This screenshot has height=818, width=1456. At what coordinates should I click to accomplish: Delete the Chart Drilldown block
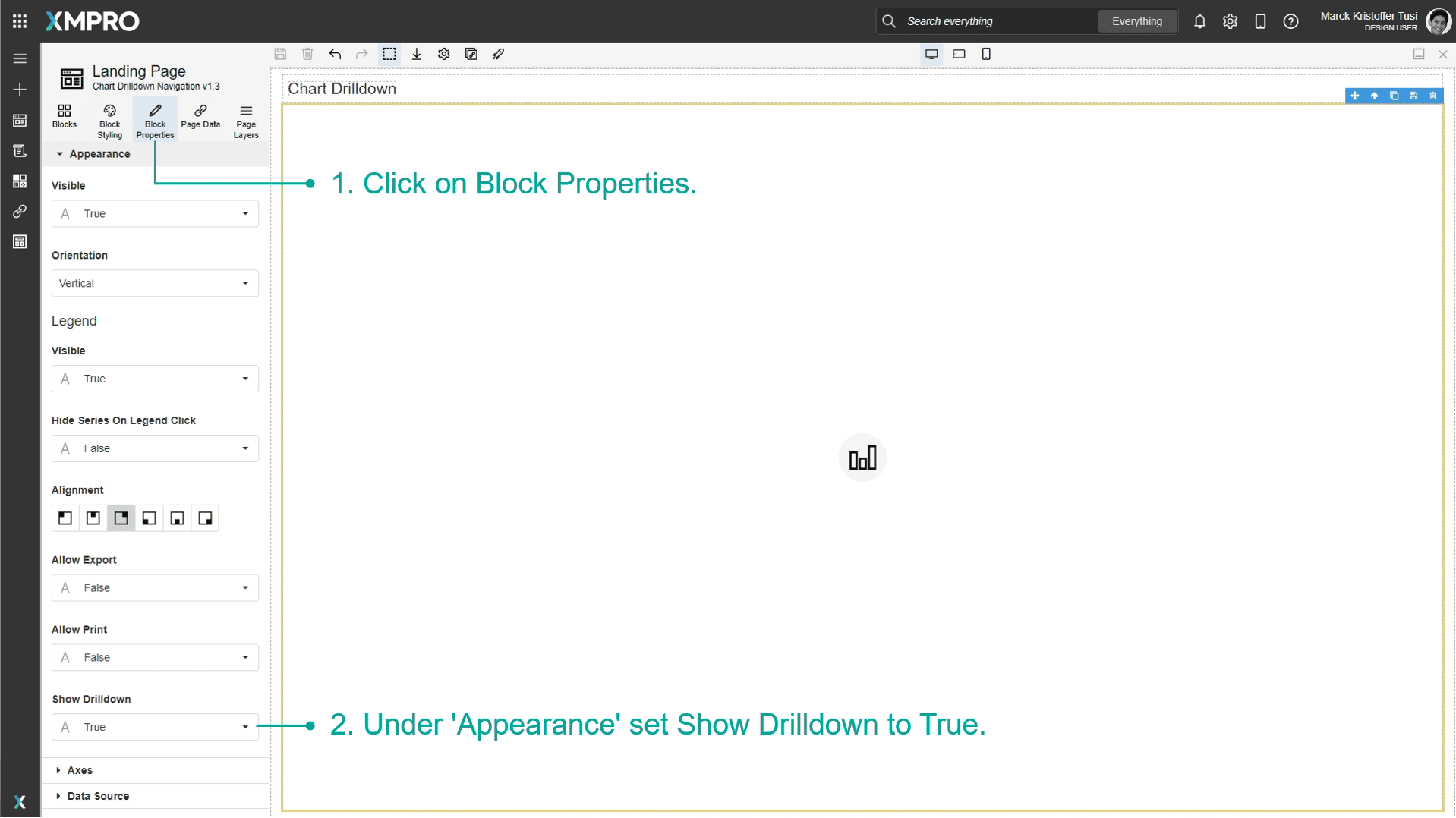pyautogui.click(x=1432, y=96)
